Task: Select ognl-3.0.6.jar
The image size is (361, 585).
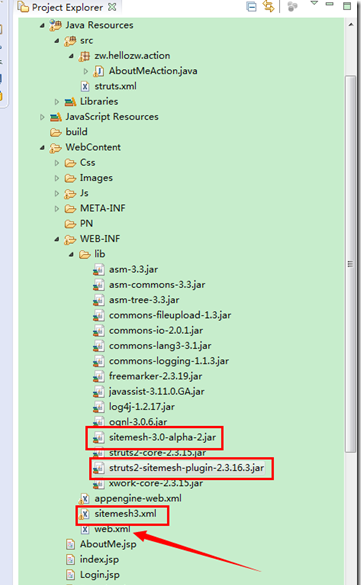Action: 138,422
